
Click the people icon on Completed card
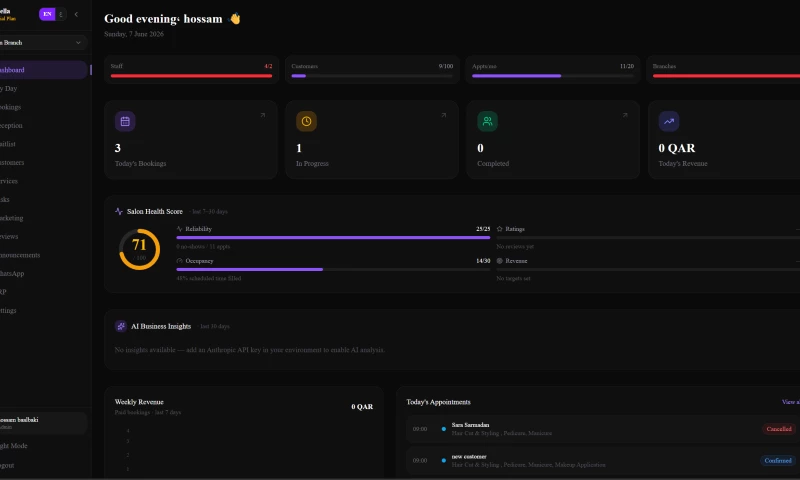point(487,121)
